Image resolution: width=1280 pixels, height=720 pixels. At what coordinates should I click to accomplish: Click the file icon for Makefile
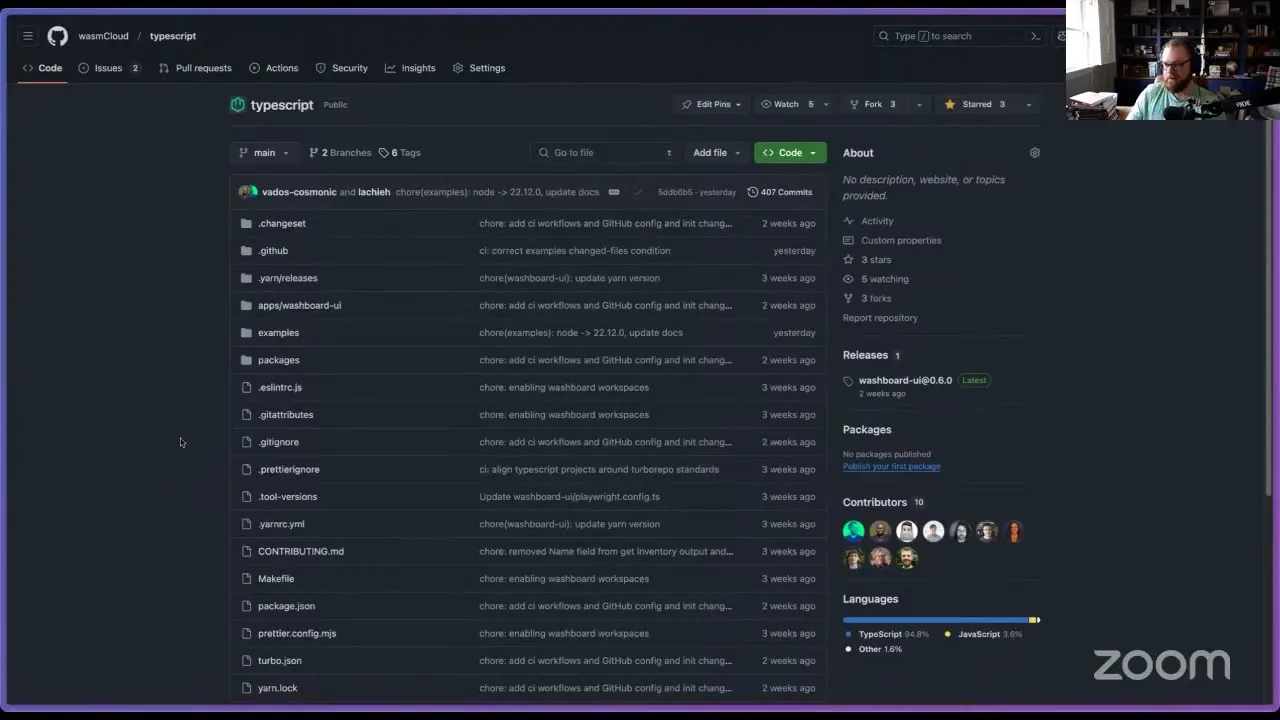click(x=247, y=579)
